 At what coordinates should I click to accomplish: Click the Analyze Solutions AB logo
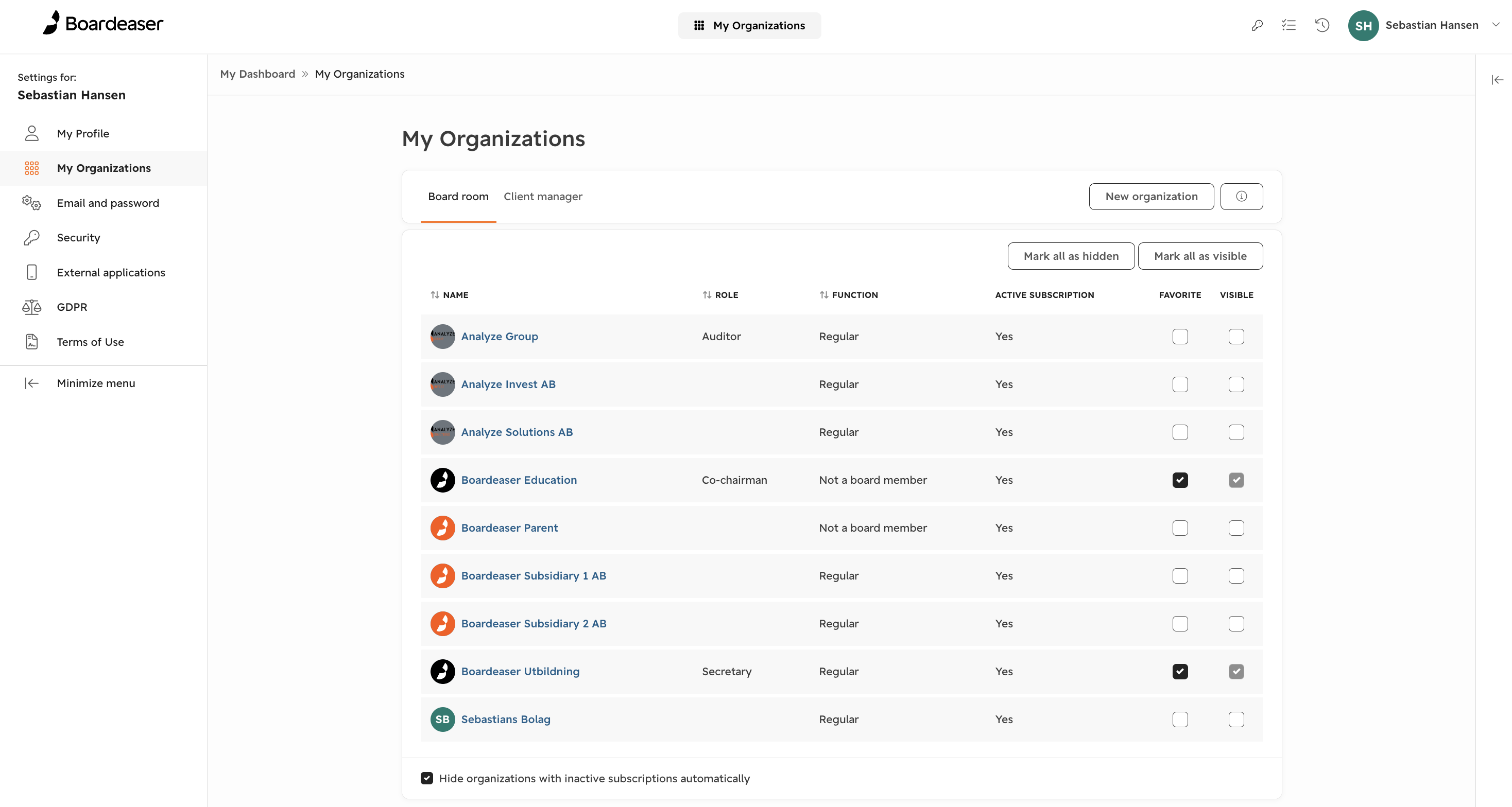coord(442,432)
